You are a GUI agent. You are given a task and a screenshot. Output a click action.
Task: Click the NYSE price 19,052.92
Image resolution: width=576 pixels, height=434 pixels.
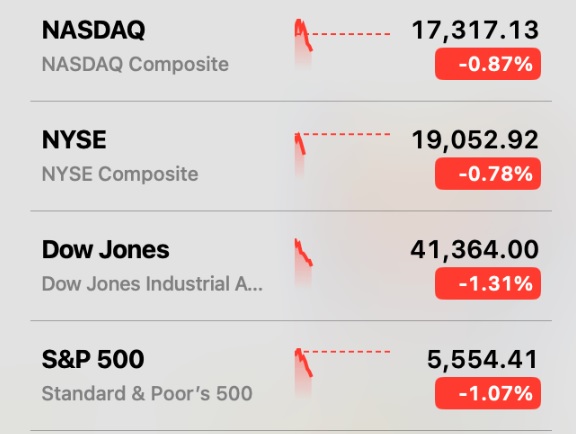tap(475, 140)
